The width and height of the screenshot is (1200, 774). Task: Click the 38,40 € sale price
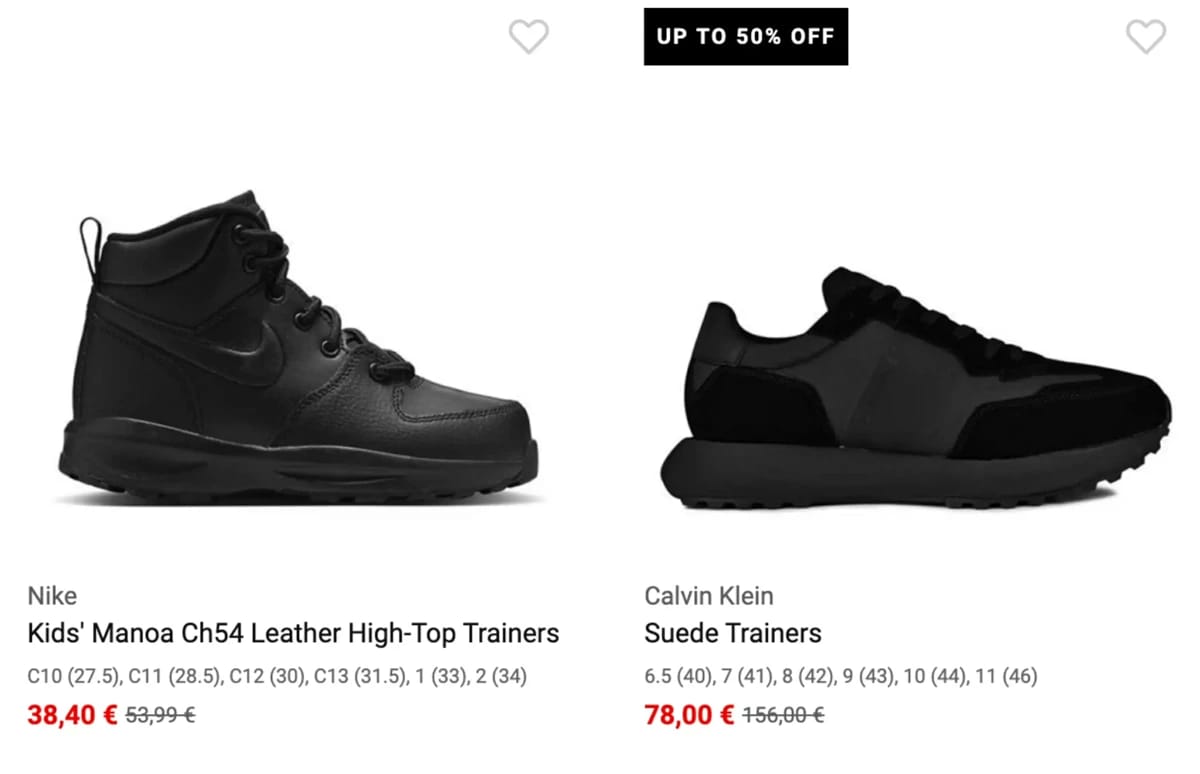pos(73,716)
